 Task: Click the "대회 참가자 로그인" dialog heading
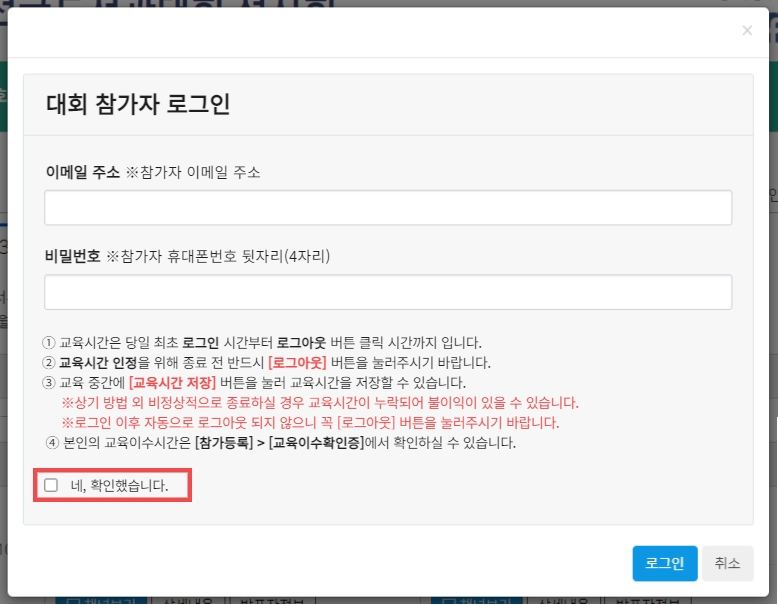(138, 105)
